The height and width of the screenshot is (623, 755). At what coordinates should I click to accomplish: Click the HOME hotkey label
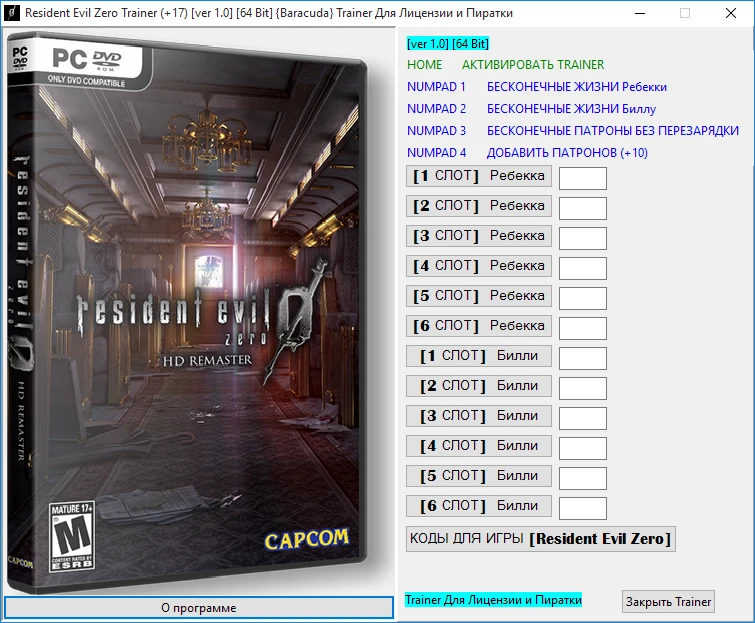pyautogui.click(x=424, y=65)
